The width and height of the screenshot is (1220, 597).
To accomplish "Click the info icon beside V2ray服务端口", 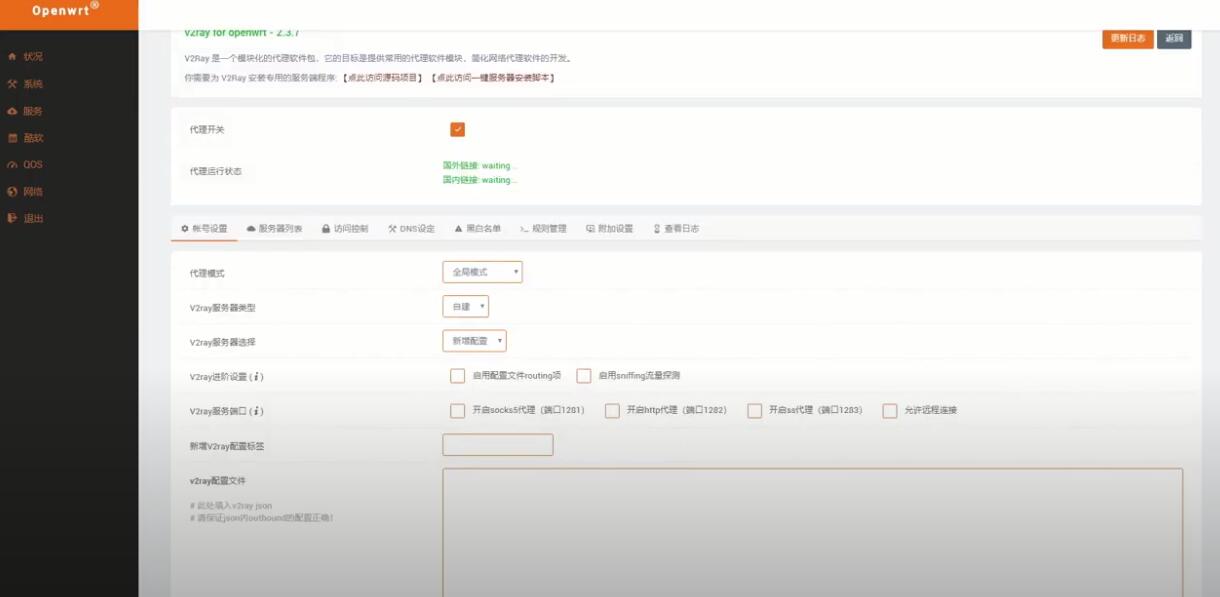I will pyautogui.click(x=257, y=411).
